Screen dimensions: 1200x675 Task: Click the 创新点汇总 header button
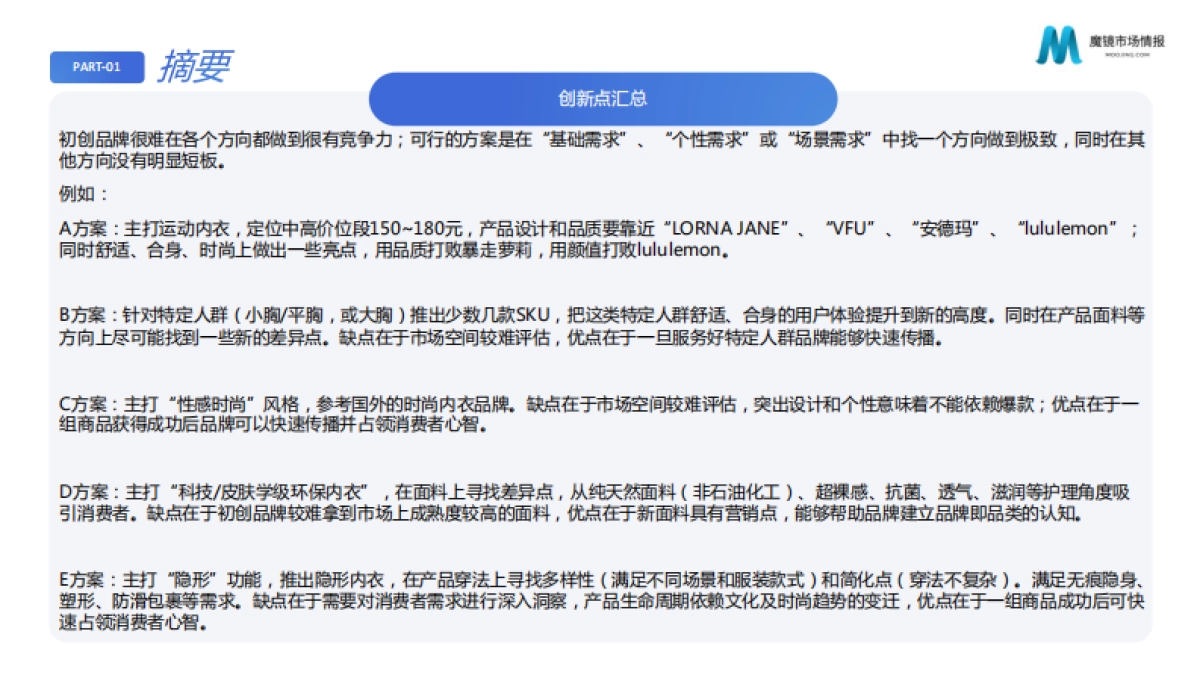pos(604,99)
